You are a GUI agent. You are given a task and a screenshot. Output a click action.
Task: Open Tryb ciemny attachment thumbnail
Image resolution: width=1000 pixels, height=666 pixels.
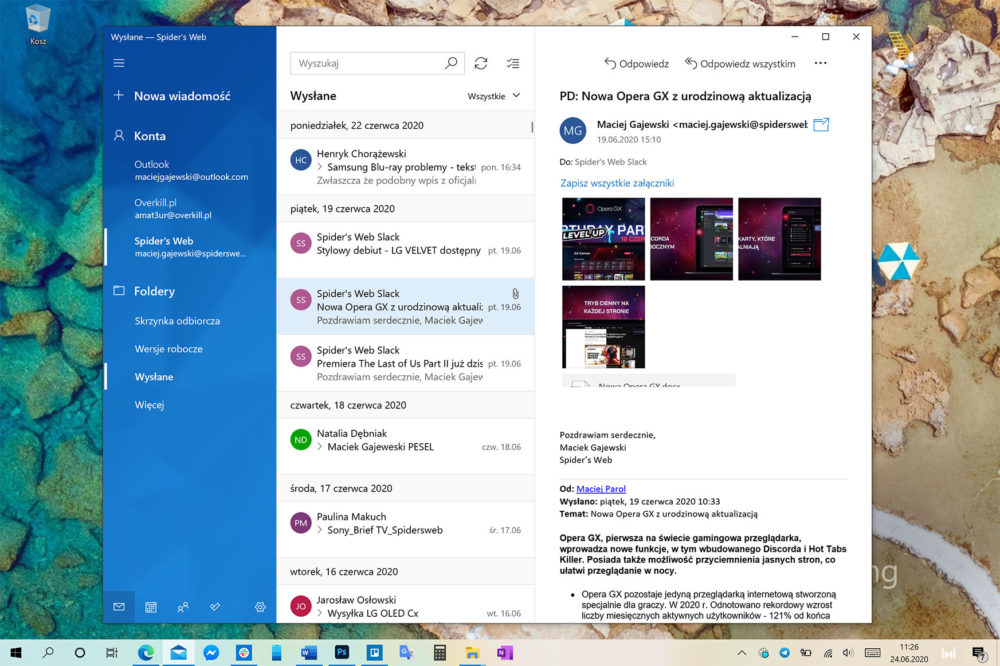click(x=603, y=327)
